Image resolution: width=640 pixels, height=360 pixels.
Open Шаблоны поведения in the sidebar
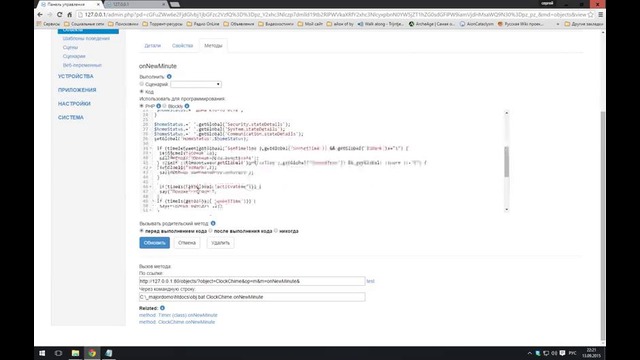pyautogui.click(x=86, y=38)
